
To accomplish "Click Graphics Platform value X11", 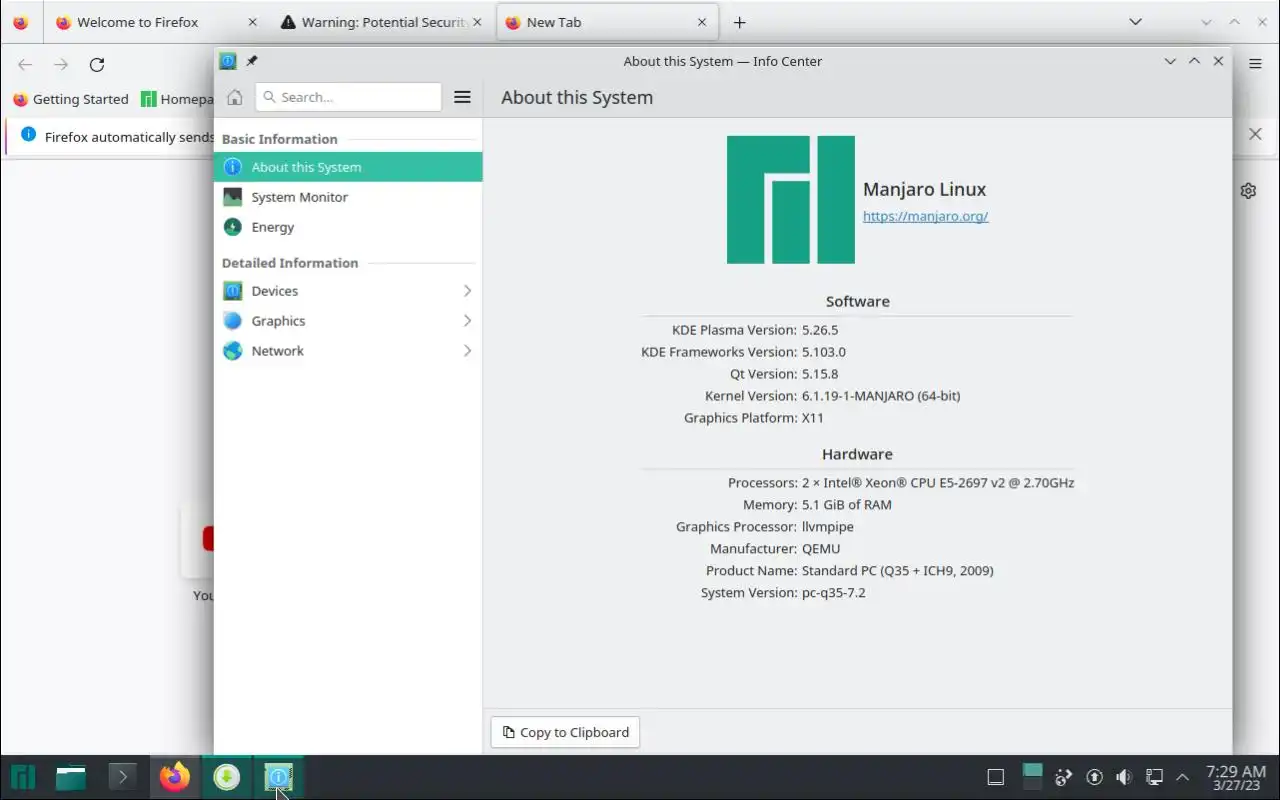I will coord(813,418).
